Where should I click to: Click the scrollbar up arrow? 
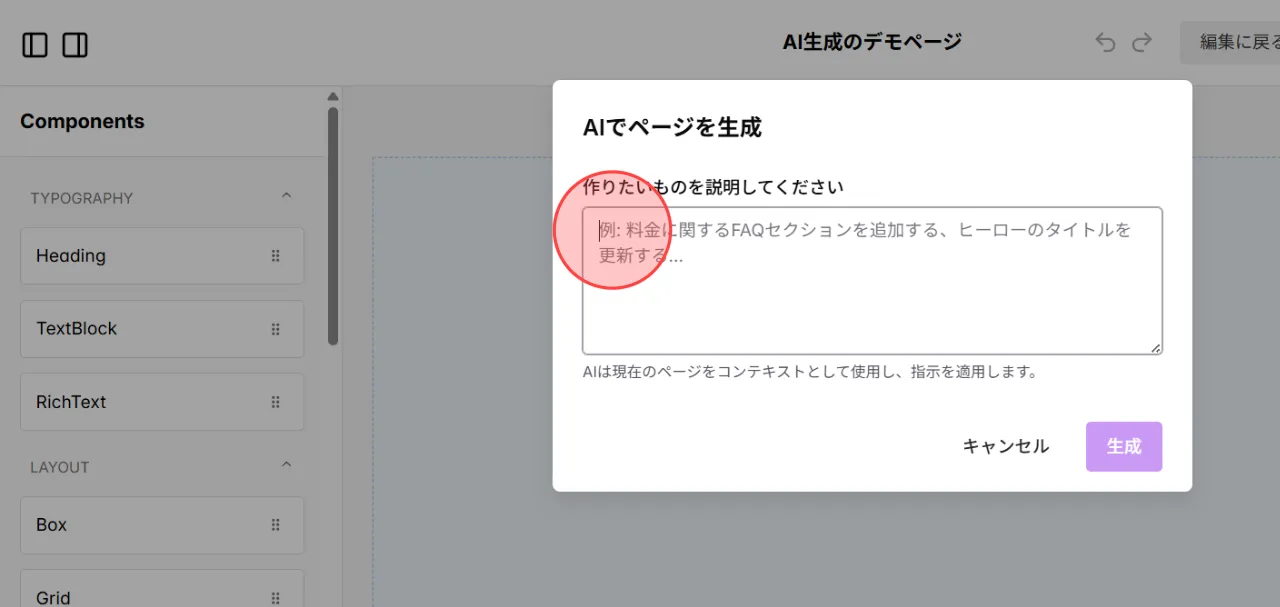point(333,97)
